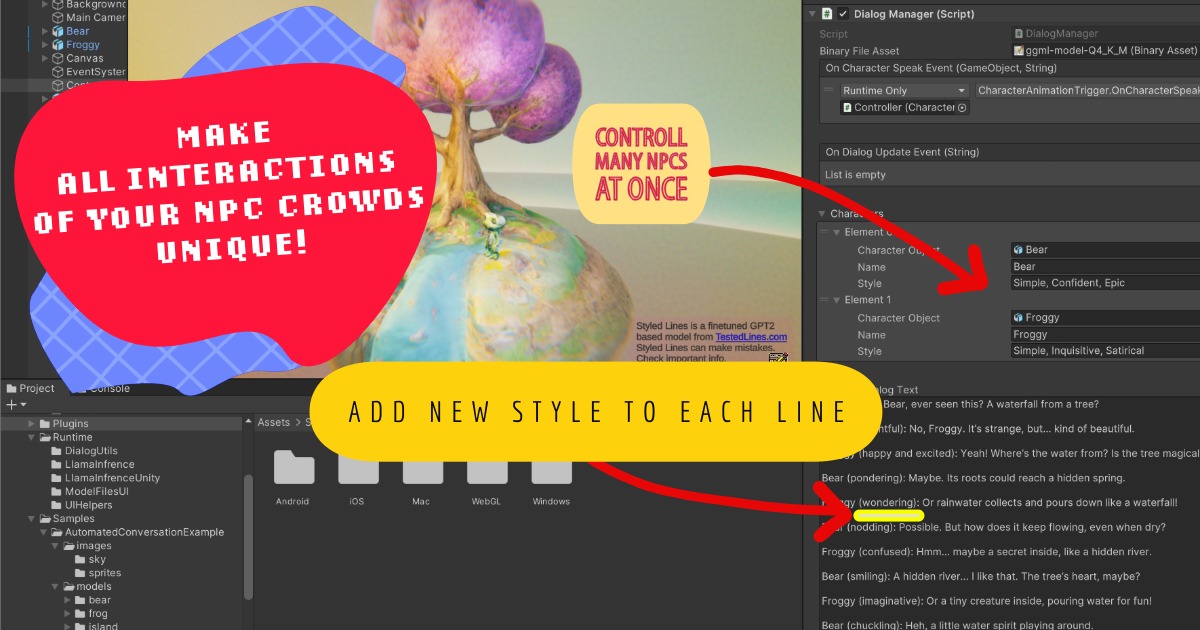1200x630 pixels.
Task: Expand the Bear object in Hierarchy
Action: coord(45,32)
